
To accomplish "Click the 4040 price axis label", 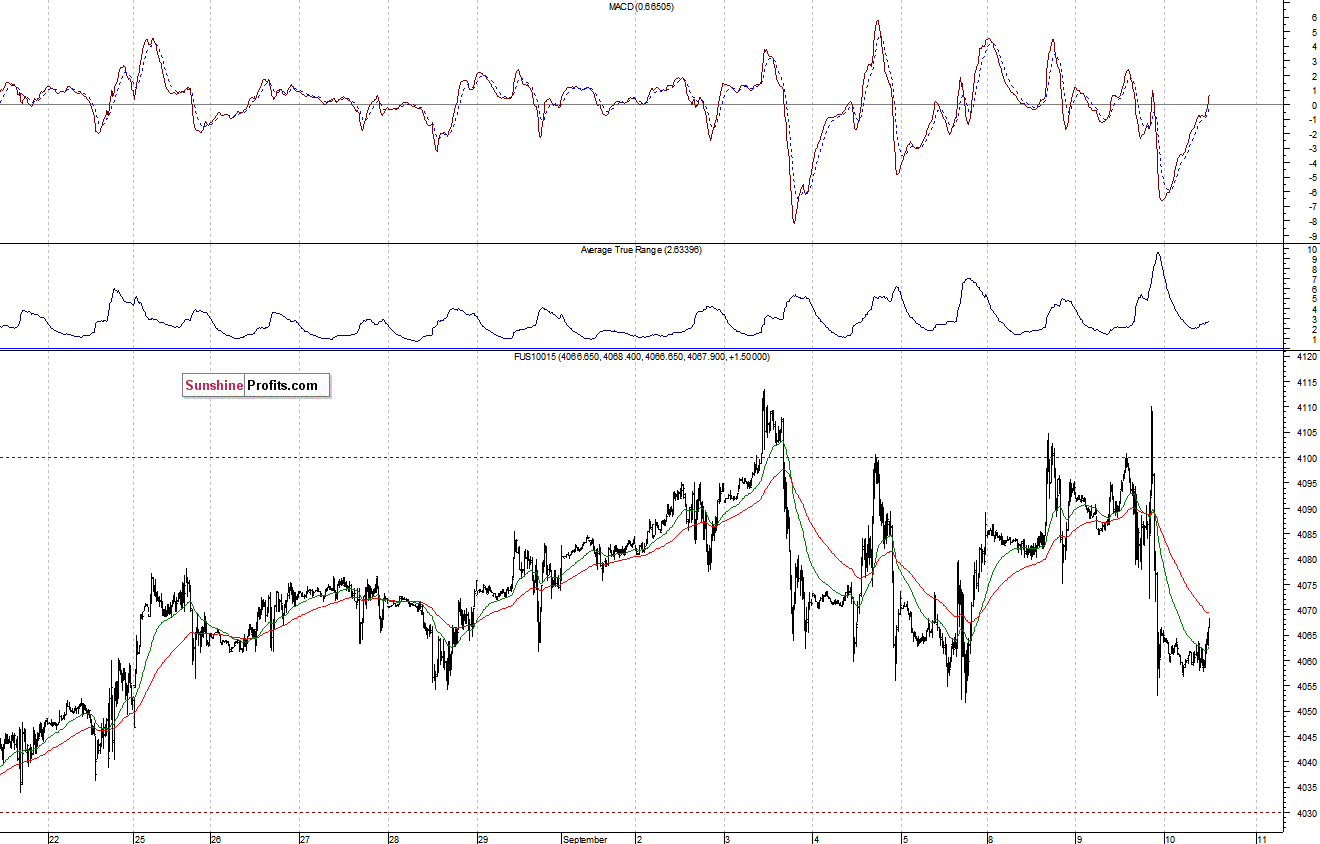I will click(1305, 763).
